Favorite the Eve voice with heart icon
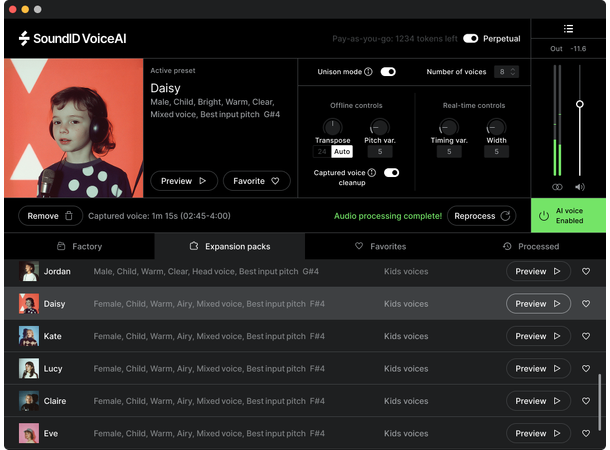Viewport: 610px width, 450px height. [586, 433]
